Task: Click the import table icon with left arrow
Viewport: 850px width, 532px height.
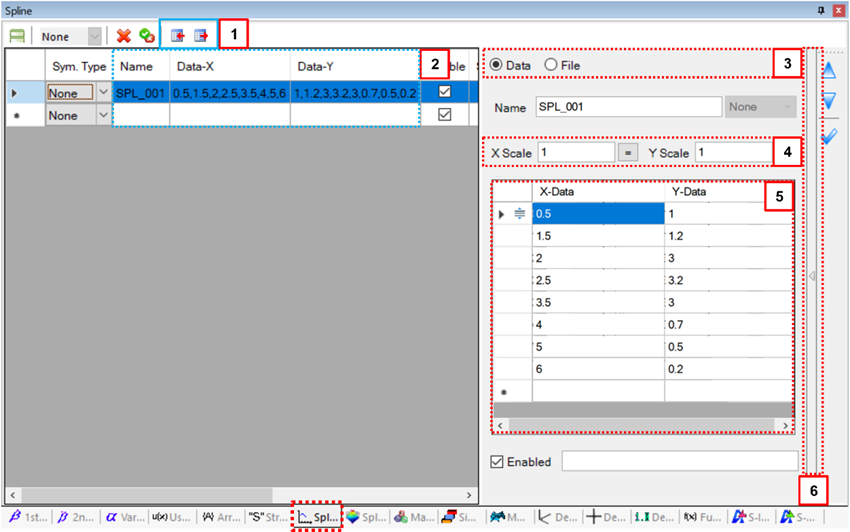Action: [x=177, y=36]
